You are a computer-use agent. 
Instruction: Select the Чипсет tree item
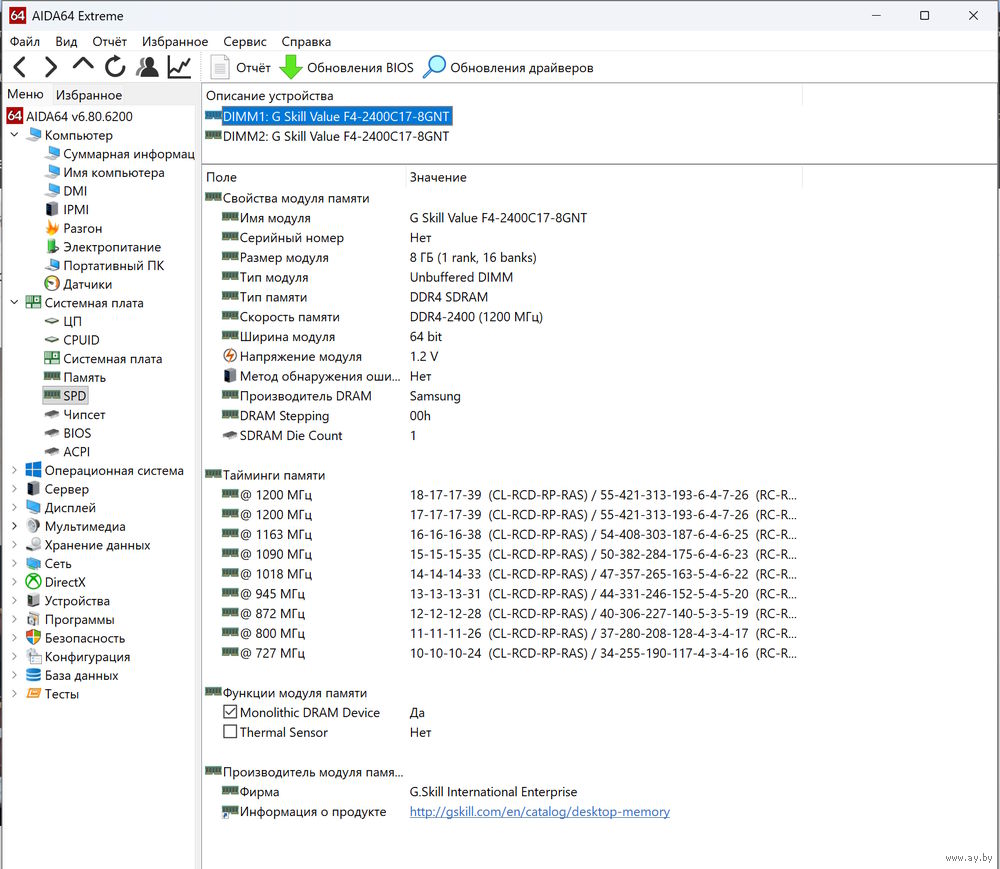tap(84, 415)
